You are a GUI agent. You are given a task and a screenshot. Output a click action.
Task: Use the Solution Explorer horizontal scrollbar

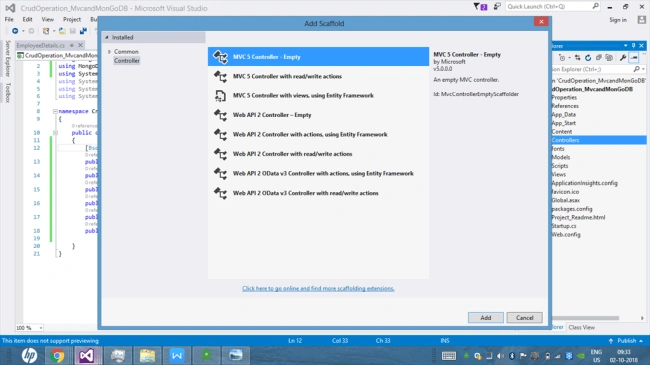coord(585,318)
